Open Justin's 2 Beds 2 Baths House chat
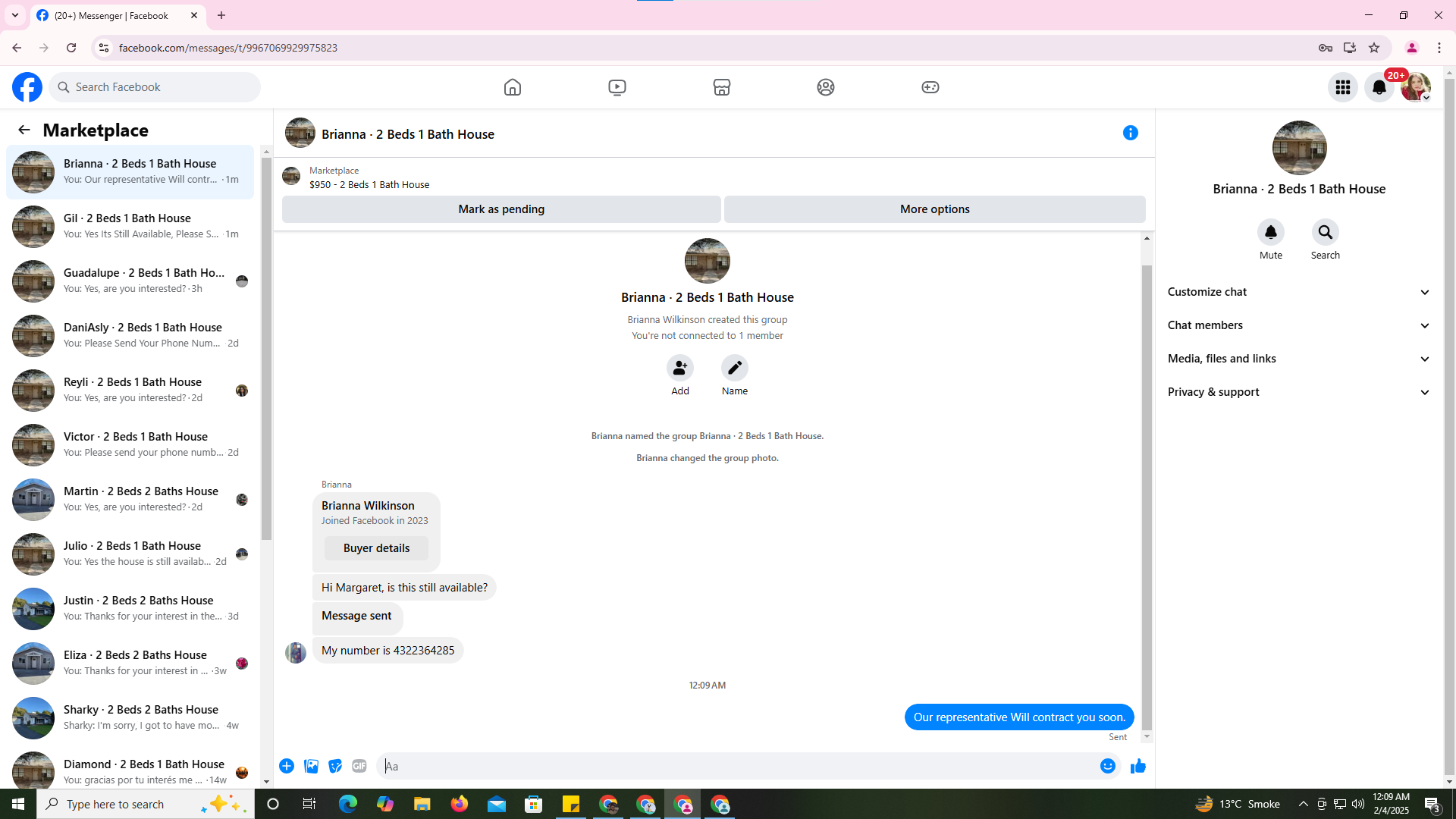Screen dimensions: 1456x819 (x=130, y=608)
